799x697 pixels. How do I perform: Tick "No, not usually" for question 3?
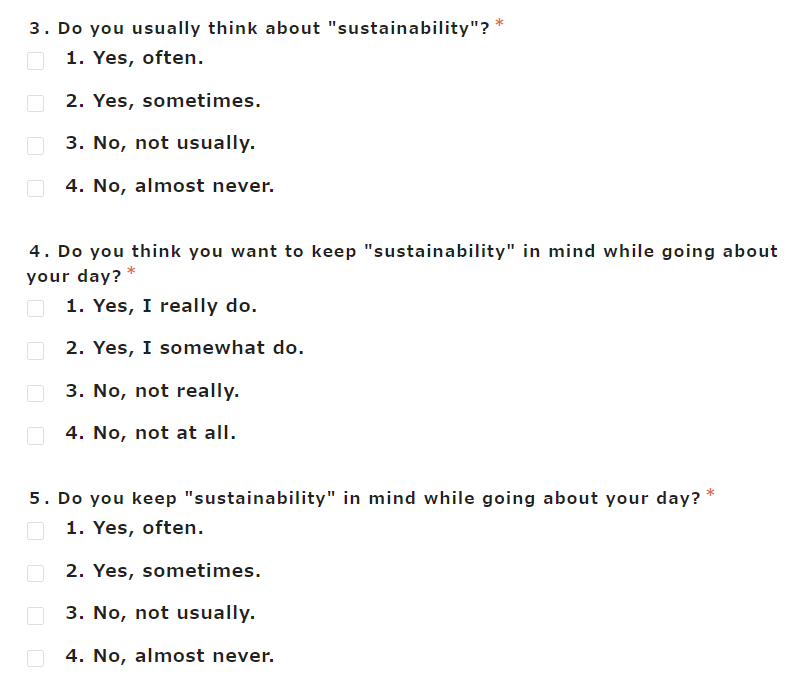coord(35,146)
